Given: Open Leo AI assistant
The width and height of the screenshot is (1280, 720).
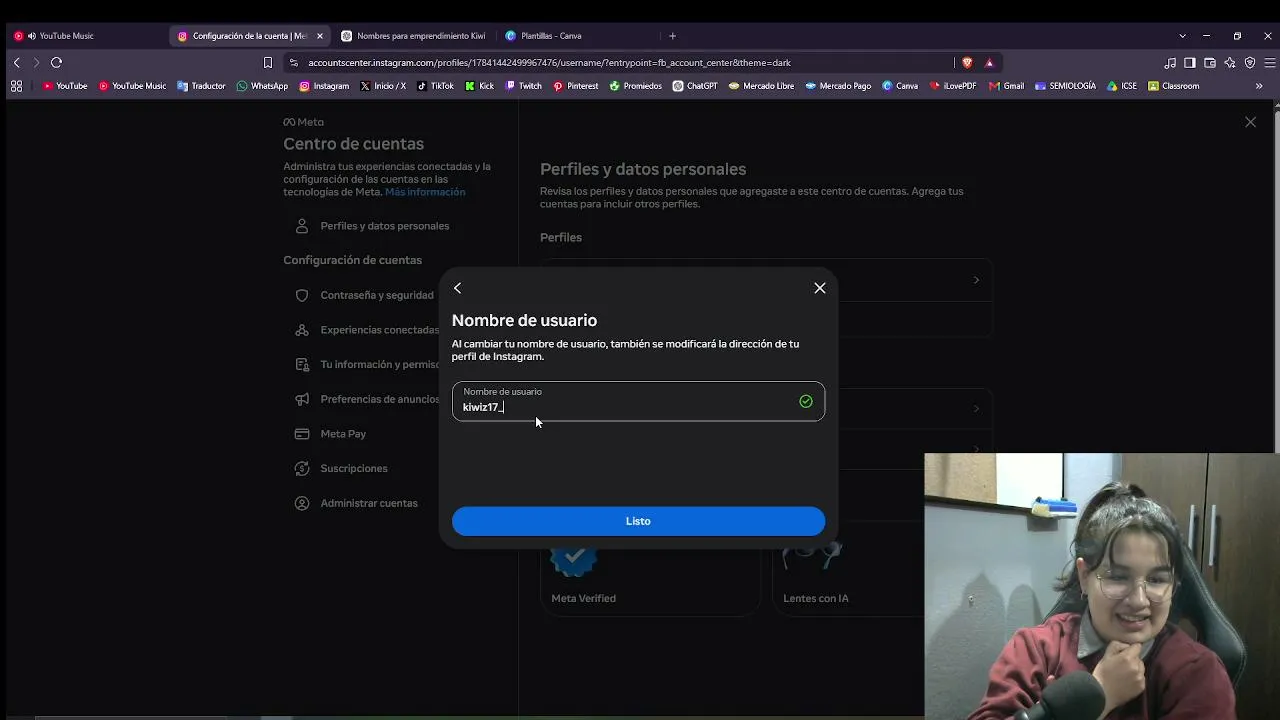Looking at the screenshot, I should (1230, 62).
